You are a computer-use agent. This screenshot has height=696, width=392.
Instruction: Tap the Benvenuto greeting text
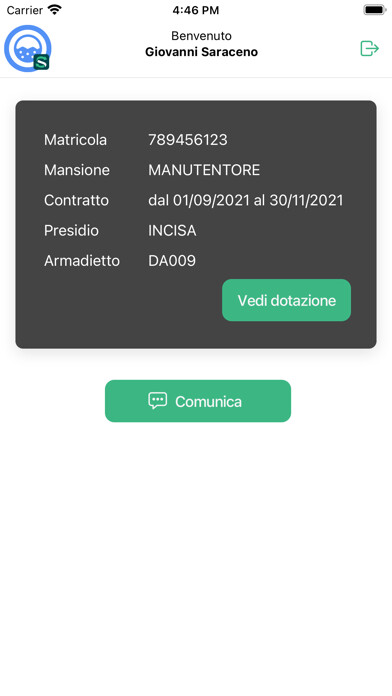(202, 36)
